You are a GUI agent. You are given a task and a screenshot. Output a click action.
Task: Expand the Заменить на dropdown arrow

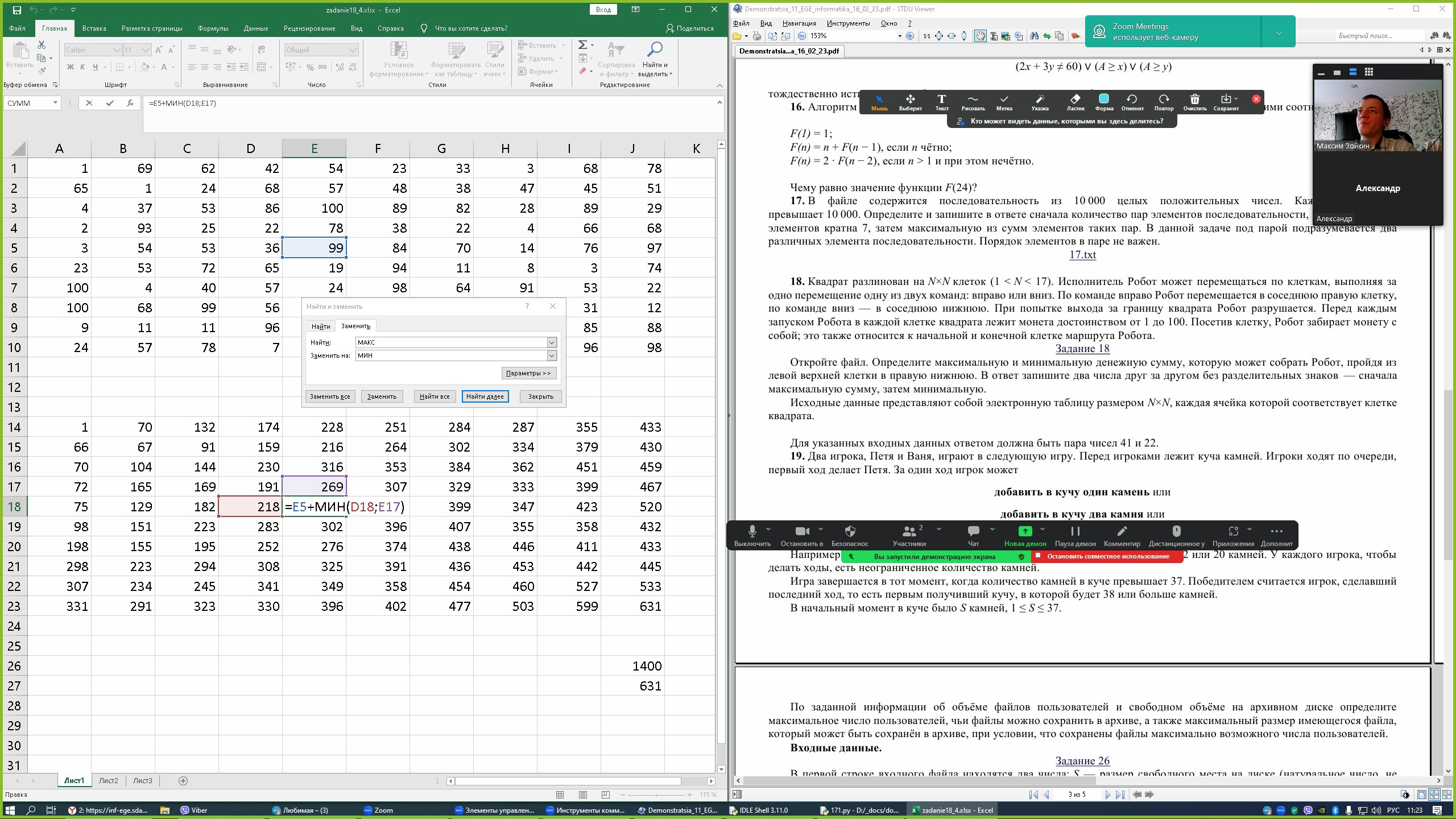coord(551,355)
